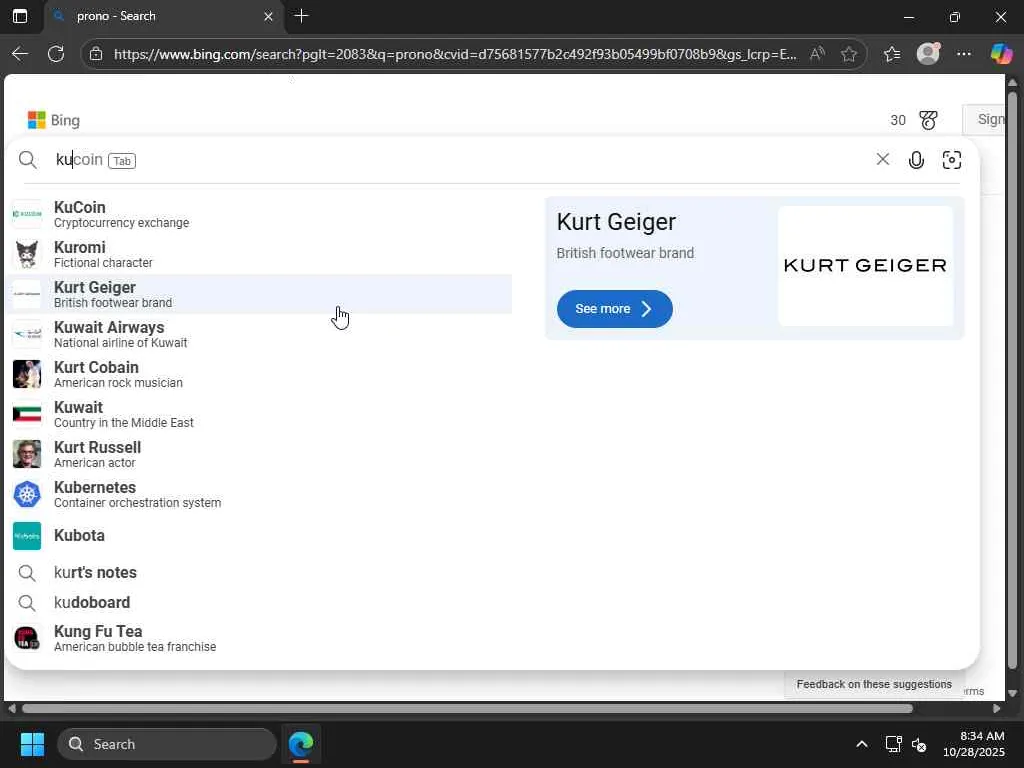
Task: Select Kuwait country suggestion
Action: (x=259, y=414)
